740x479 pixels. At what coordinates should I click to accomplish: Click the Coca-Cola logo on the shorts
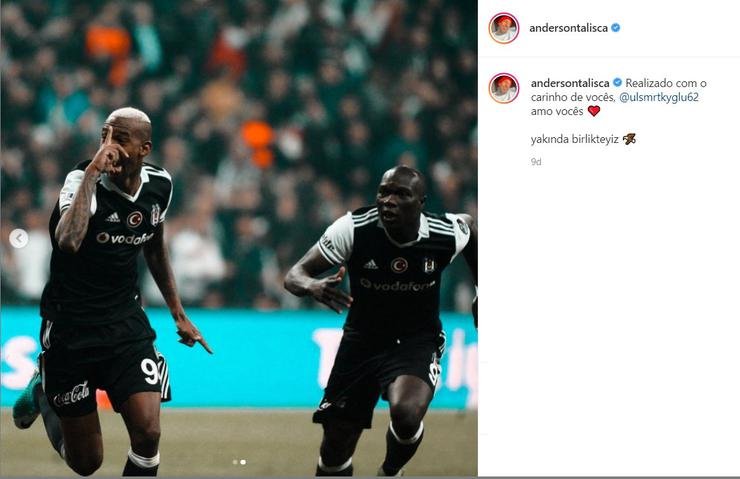coord(71,395)
